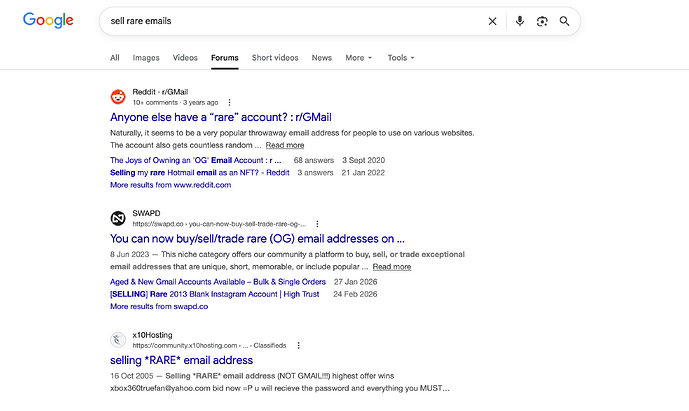This screenshot has width=689, height=411.
Task: Select the Forums tab
Action: (225, 58)
